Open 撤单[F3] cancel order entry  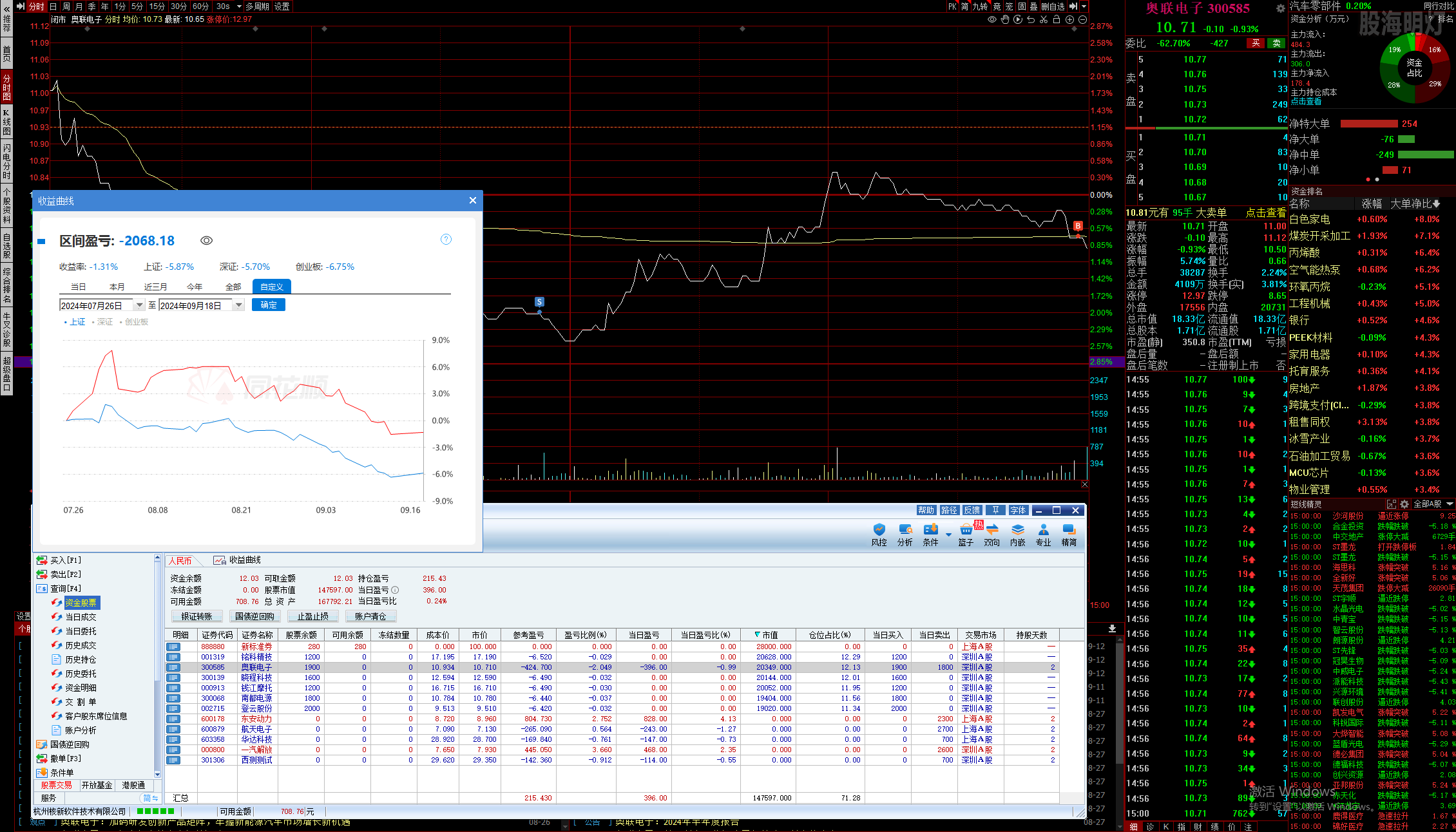(x=59, y=759)
